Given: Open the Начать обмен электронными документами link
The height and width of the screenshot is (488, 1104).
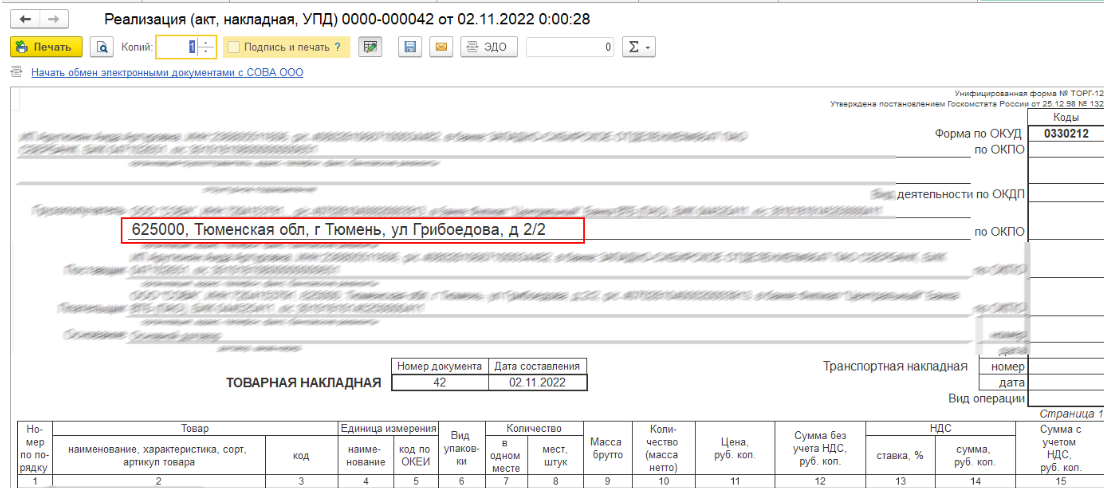Looking at the screenshot, I should click(x=168, y=73).
